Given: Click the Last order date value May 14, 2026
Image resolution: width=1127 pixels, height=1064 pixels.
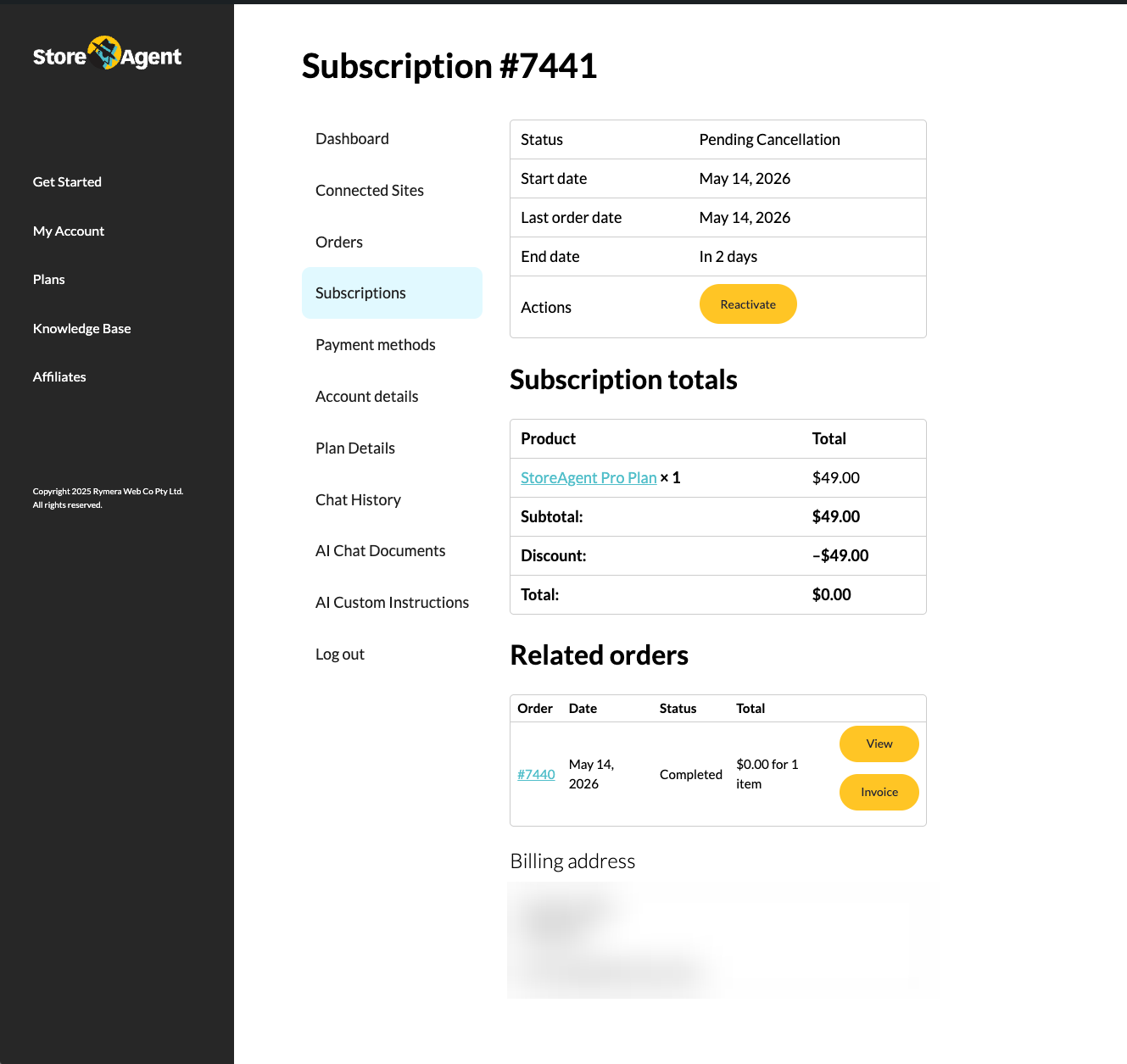Looking at the screenshot, I should click(x=745, y=217).
